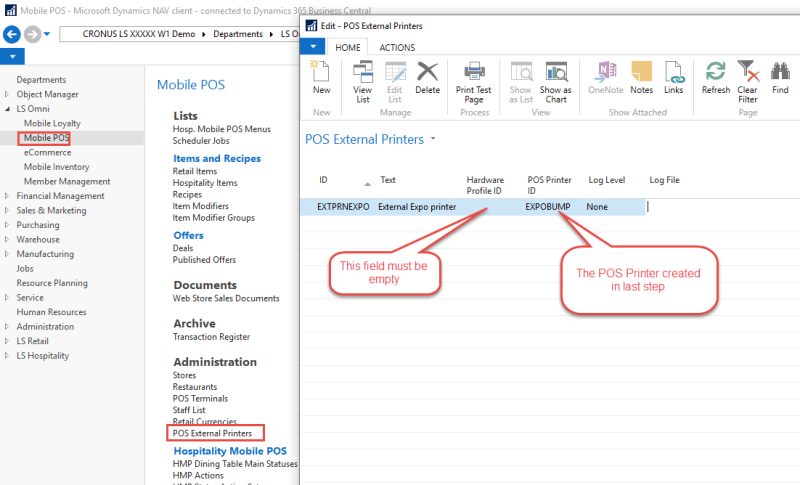Viewport: 800px width, 485px height.
Task: Open navigation history dropdown arrow
Action: [47, 34]
